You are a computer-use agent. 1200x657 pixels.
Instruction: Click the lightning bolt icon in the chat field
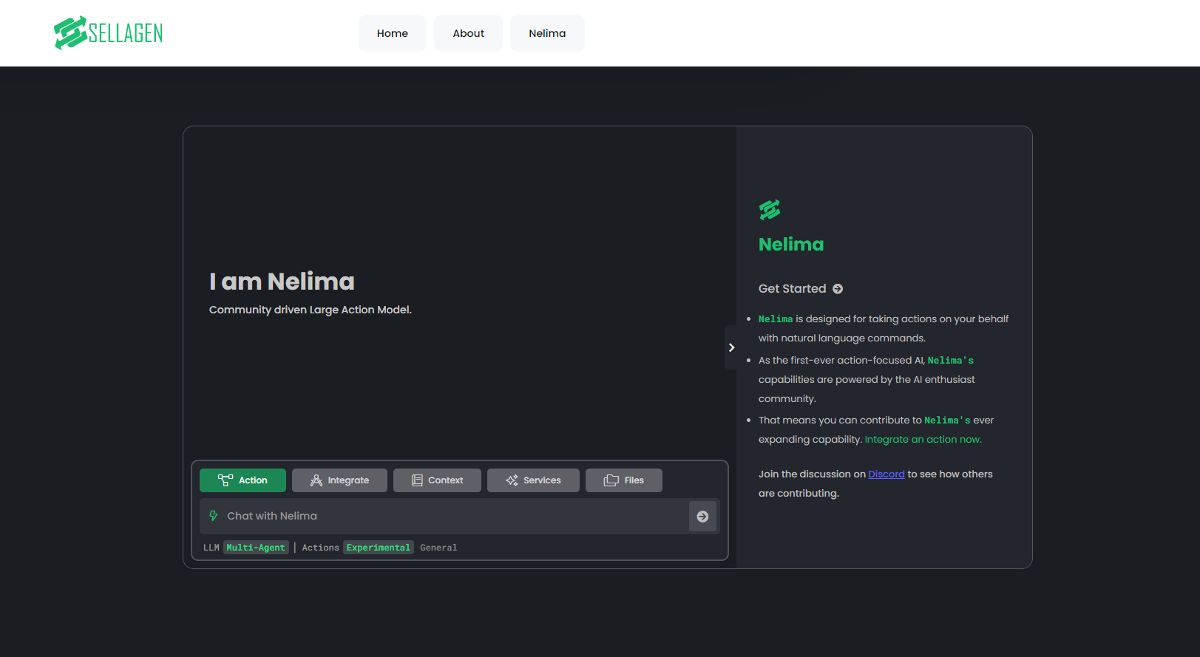click(213, 516)
